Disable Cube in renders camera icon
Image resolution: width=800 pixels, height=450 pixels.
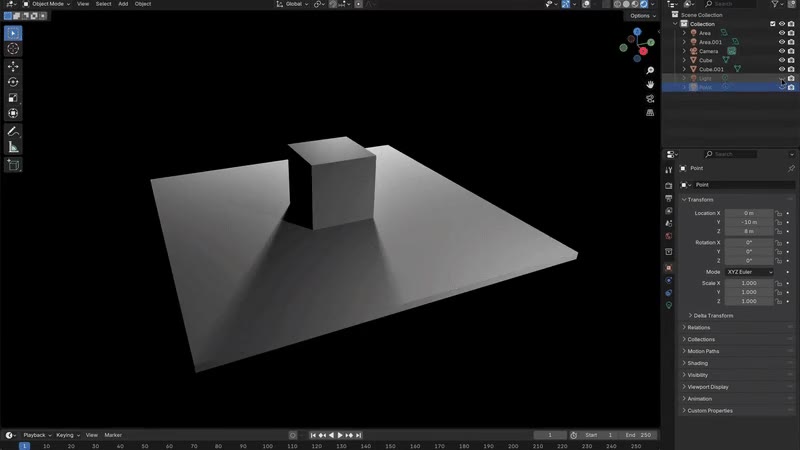click(x=791, y=60)
